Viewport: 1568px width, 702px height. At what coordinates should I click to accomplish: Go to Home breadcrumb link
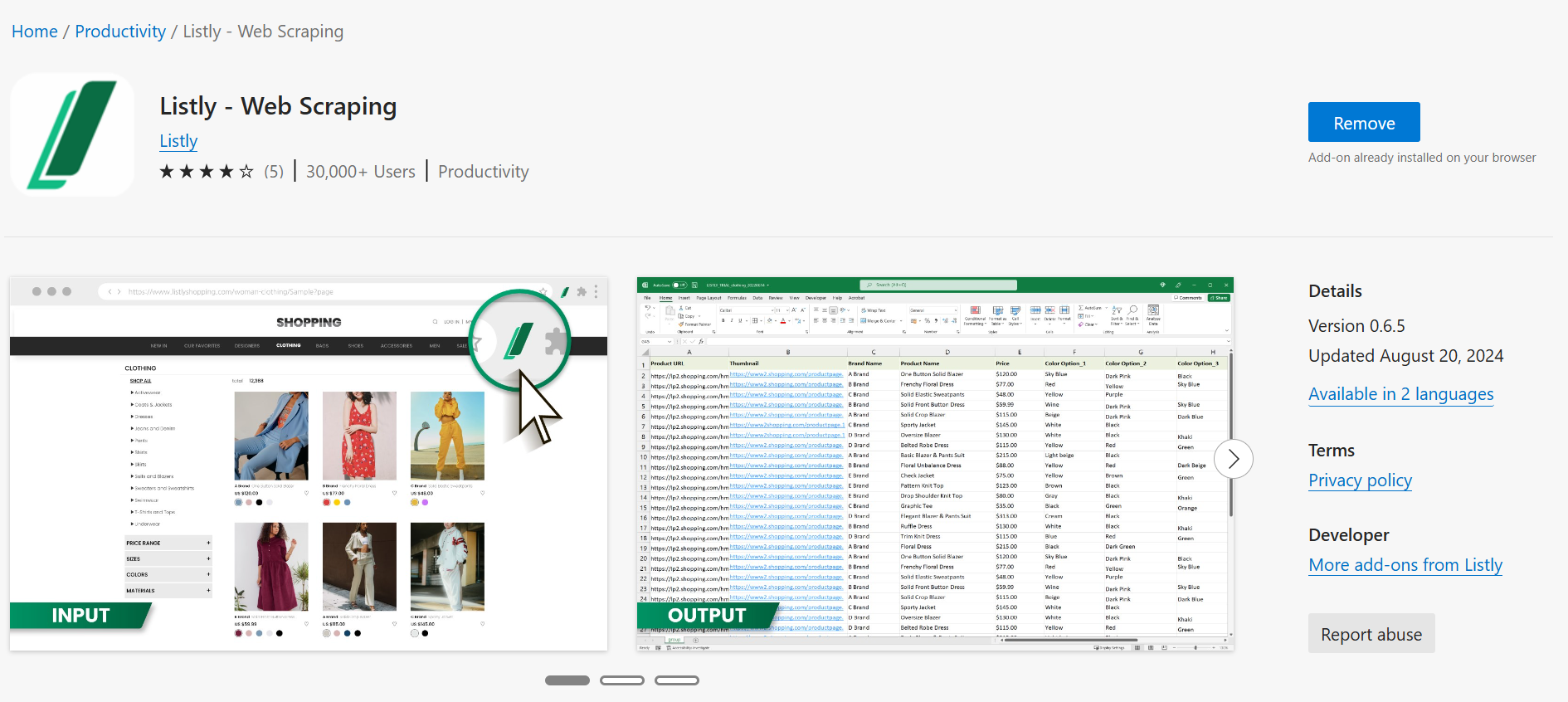coord(35,32)
